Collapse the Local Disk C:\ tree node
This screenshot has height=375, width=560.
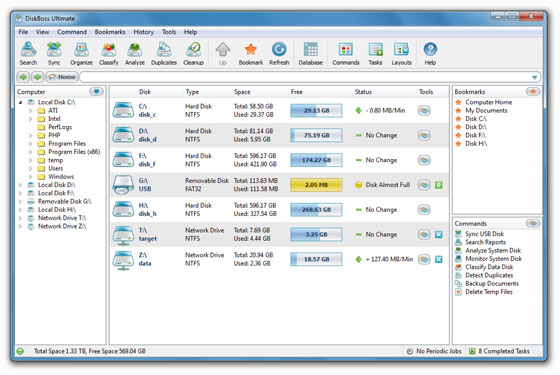coord(20,102)
